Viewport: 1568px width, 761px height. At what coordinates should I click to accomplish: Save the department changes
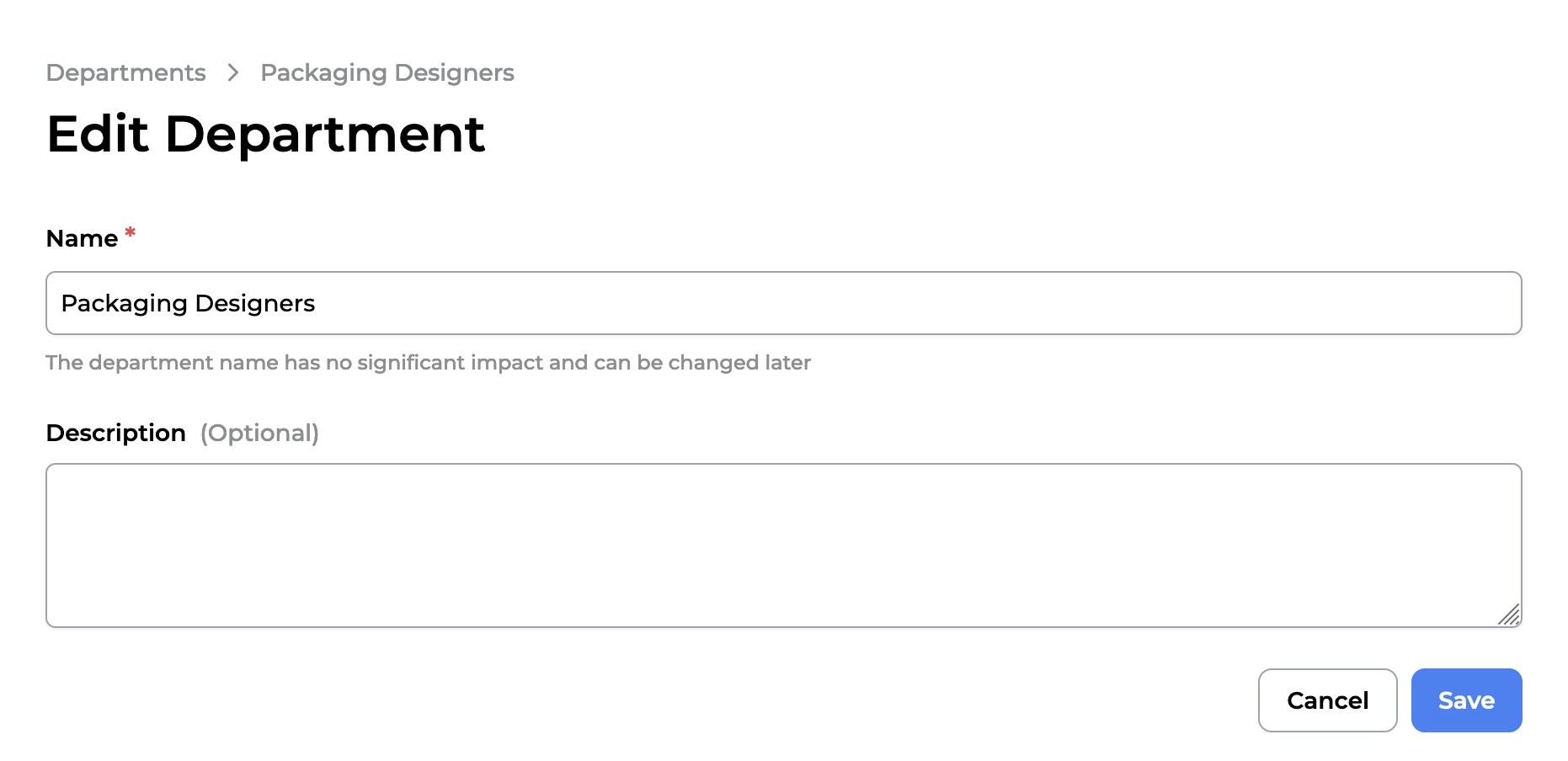point(1466,700)
